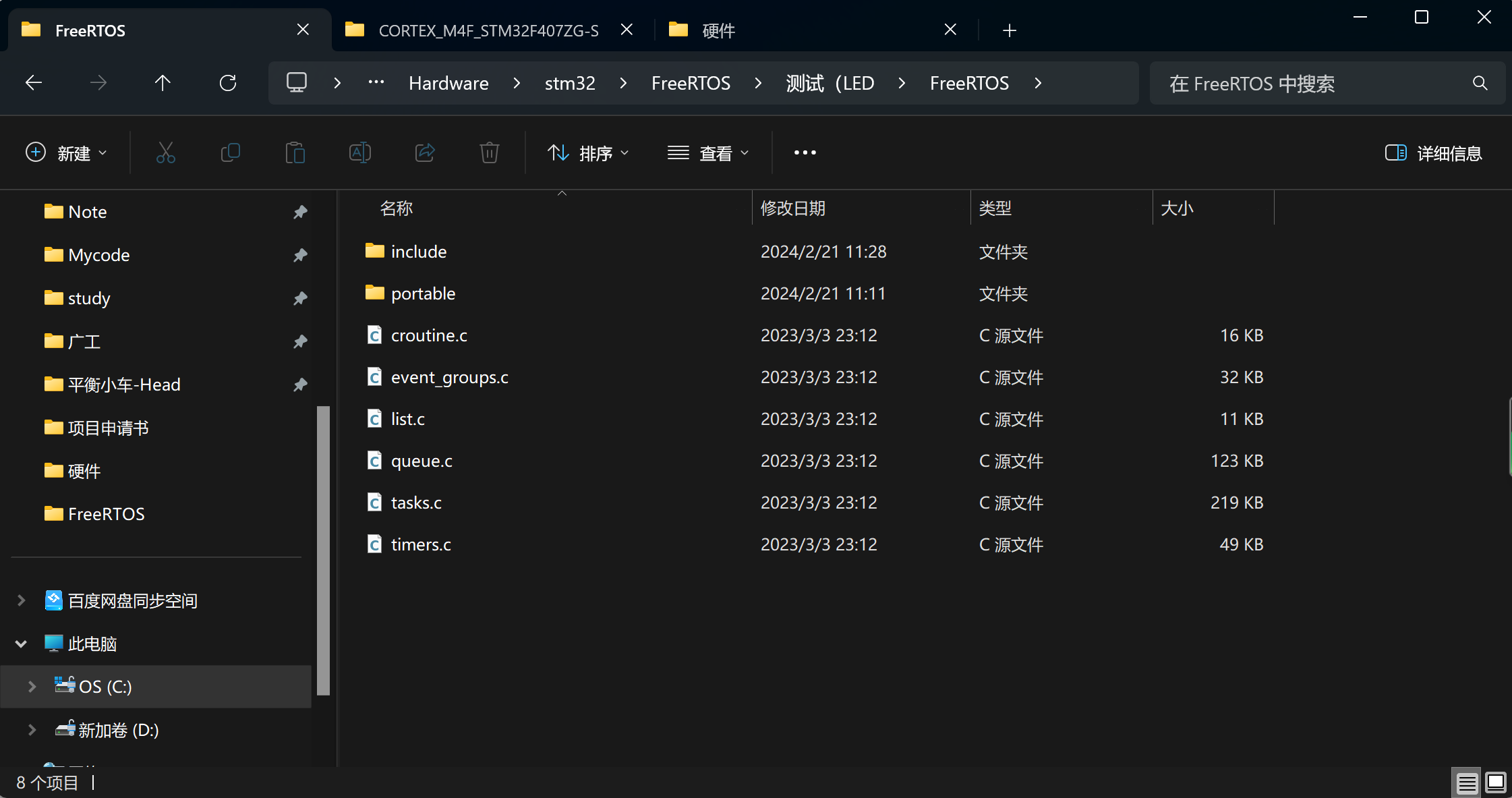Image resolution: width=1512 pixels, height=798 pixels.
Task: Sort by 类型 column header
Action: coord(995,208)
